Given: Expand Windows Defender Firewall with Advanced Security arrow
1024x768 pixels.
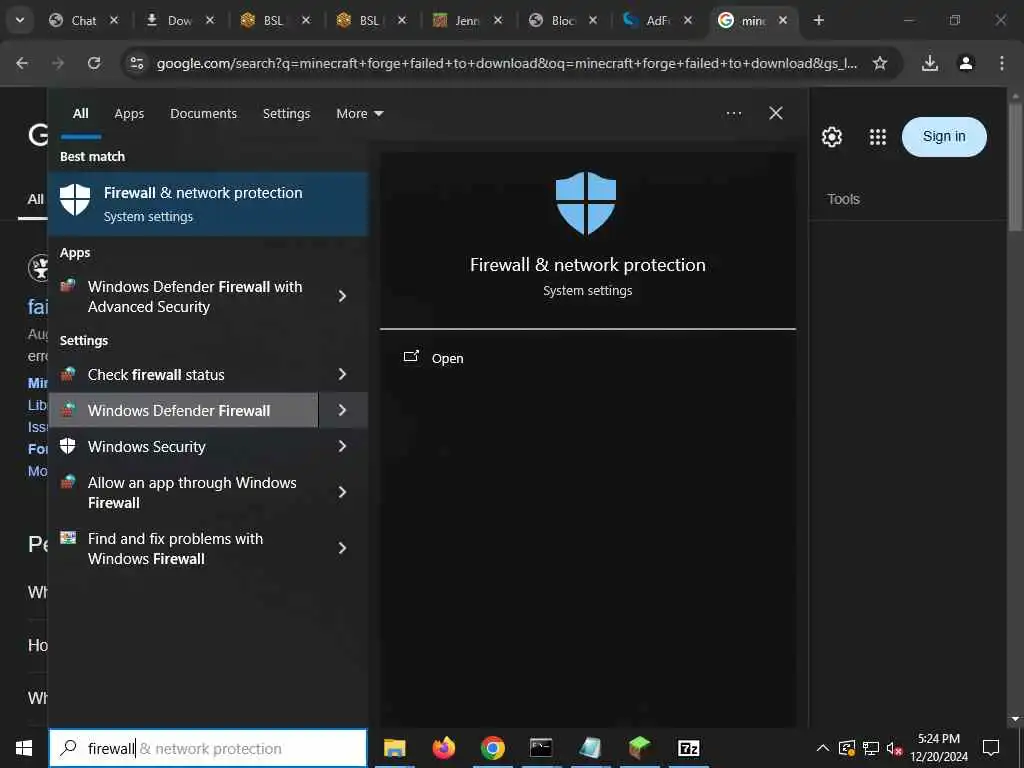Looking at the screenshot, I should [342, 296].
